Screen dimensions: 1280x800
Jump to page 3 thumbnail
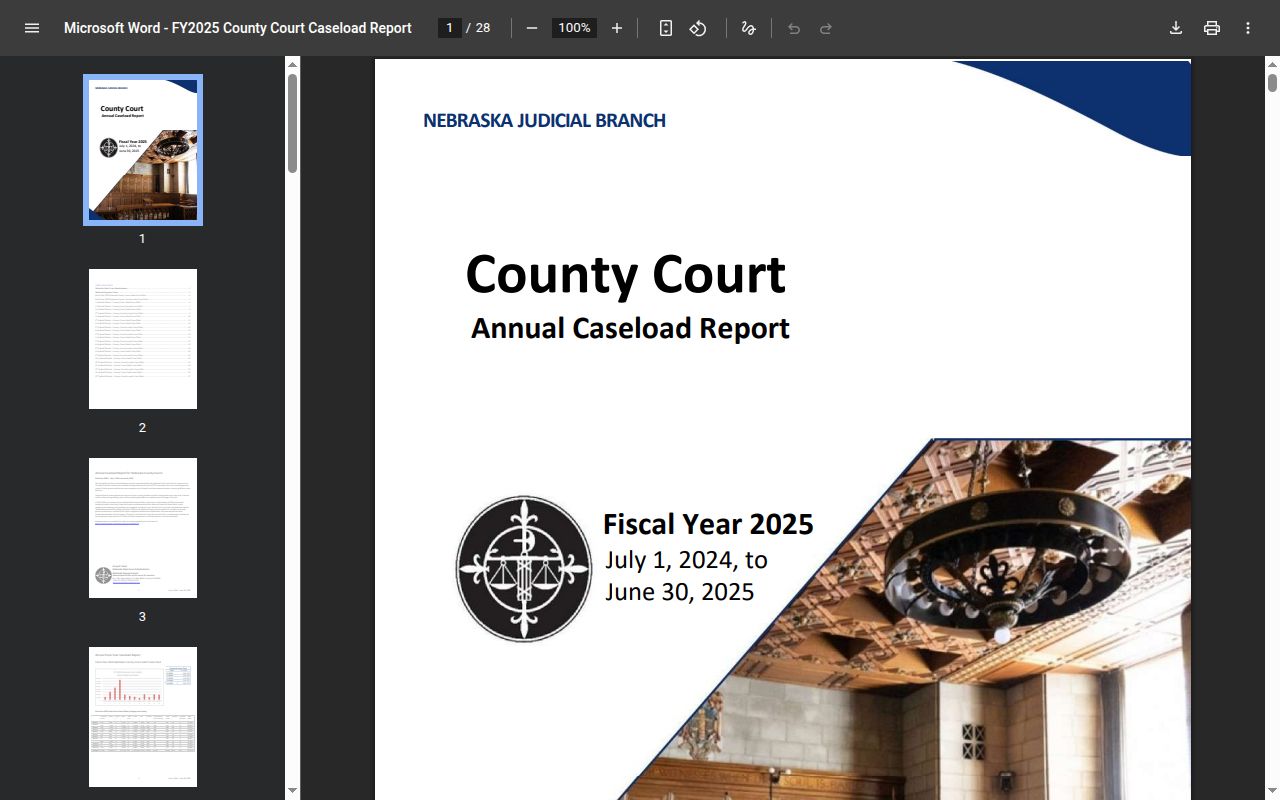[143, 528]
